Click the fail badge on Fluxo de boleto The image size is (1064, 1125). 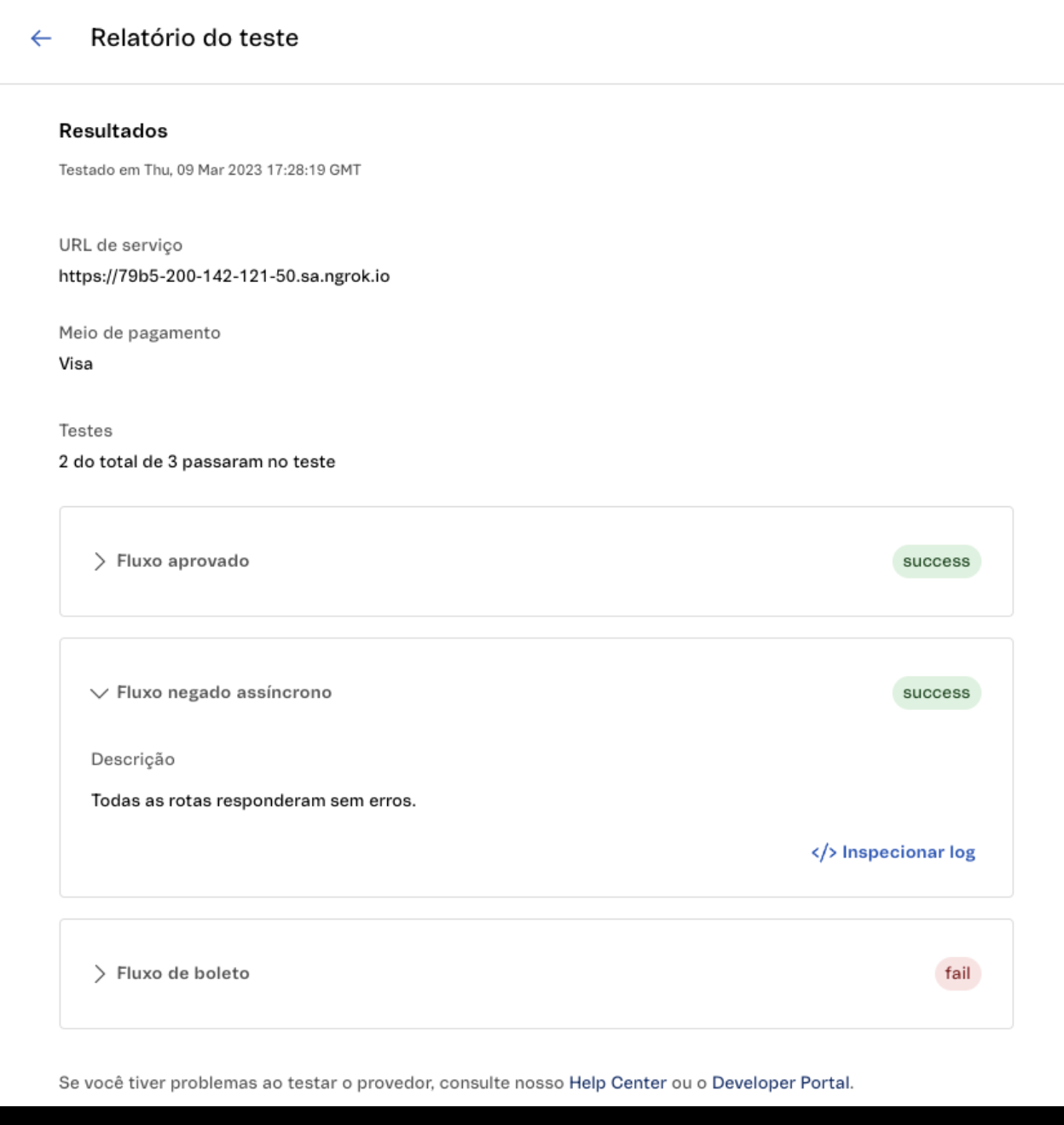point(958,972)
